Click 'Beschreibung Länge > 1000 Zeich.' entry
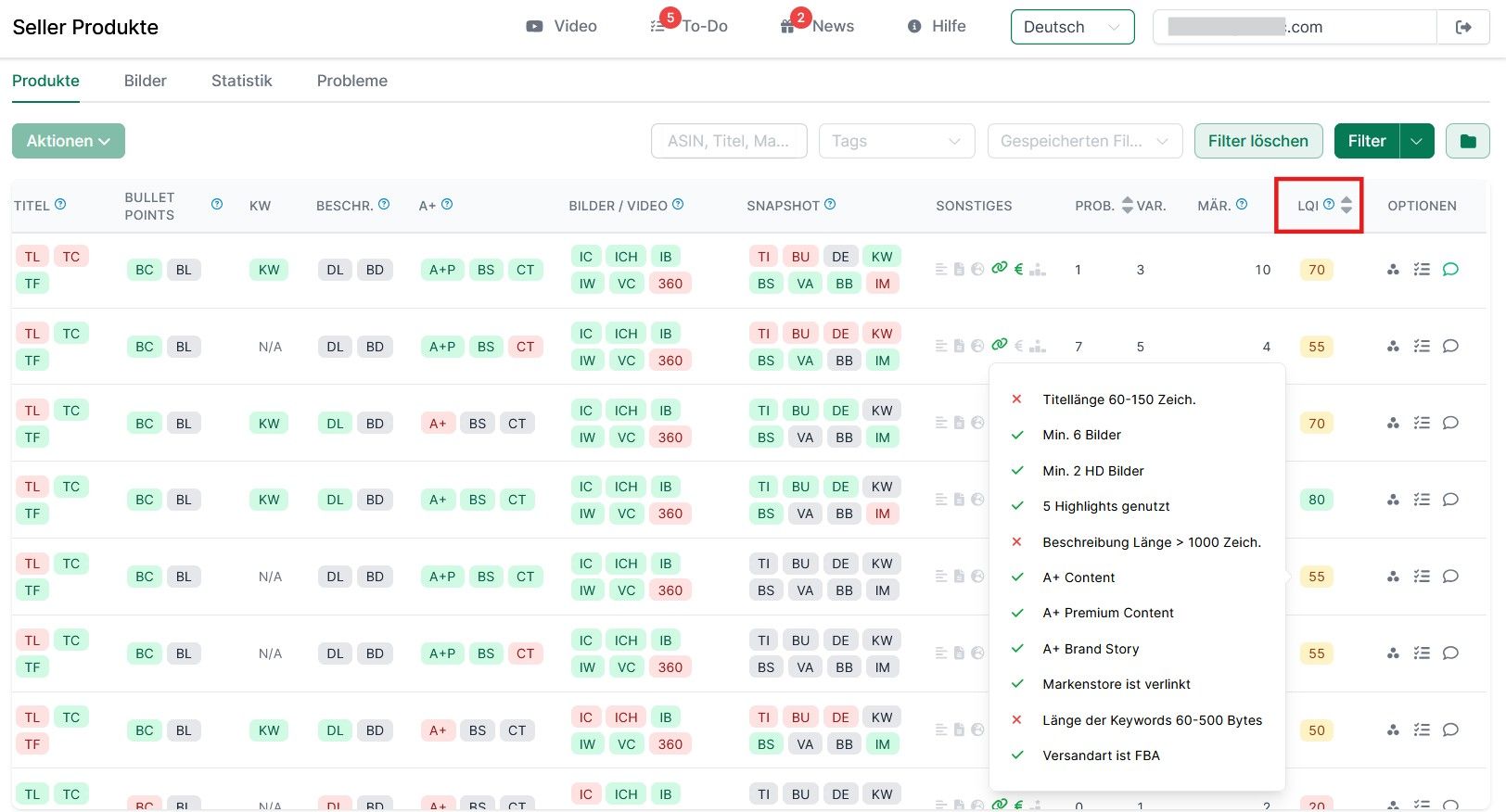 1152,542
